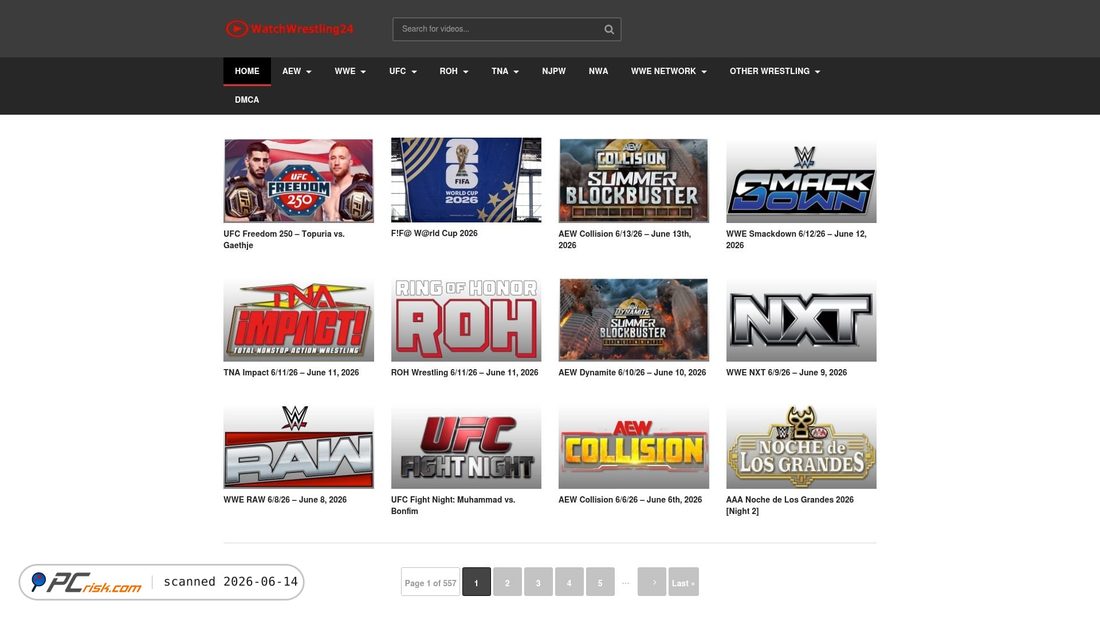Viewport: 1100px width, 619px height.
Task: Click the UFC Fight Night Muhammad vs. Bonfim title
Action: pyautogui.click(x=453, y=505)
